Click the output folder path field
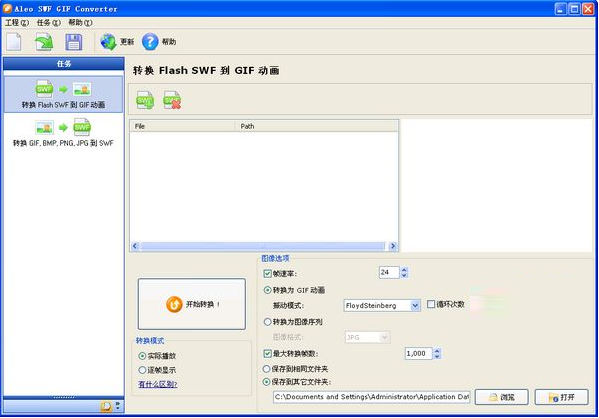599x418 pixels. (x=371, y=397)
